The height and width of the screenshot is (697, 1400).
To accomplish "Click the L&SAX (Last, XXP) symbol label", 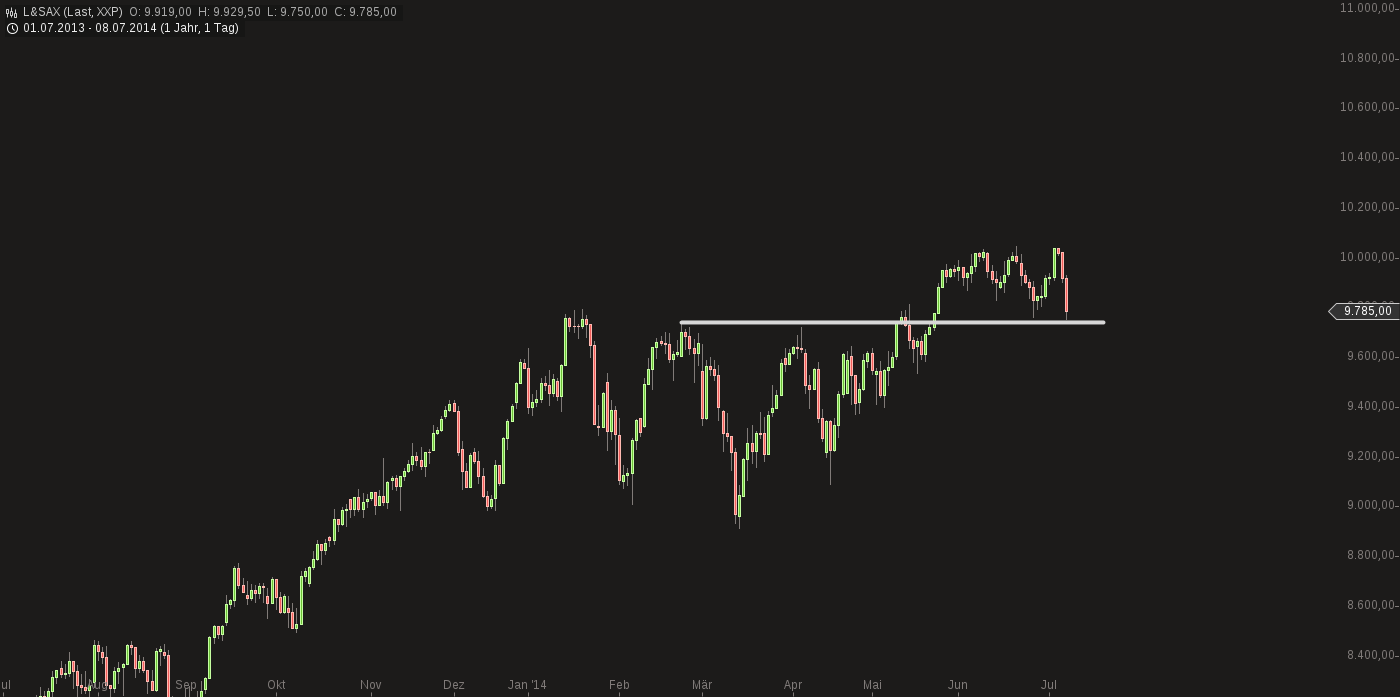I will [73, 12].
